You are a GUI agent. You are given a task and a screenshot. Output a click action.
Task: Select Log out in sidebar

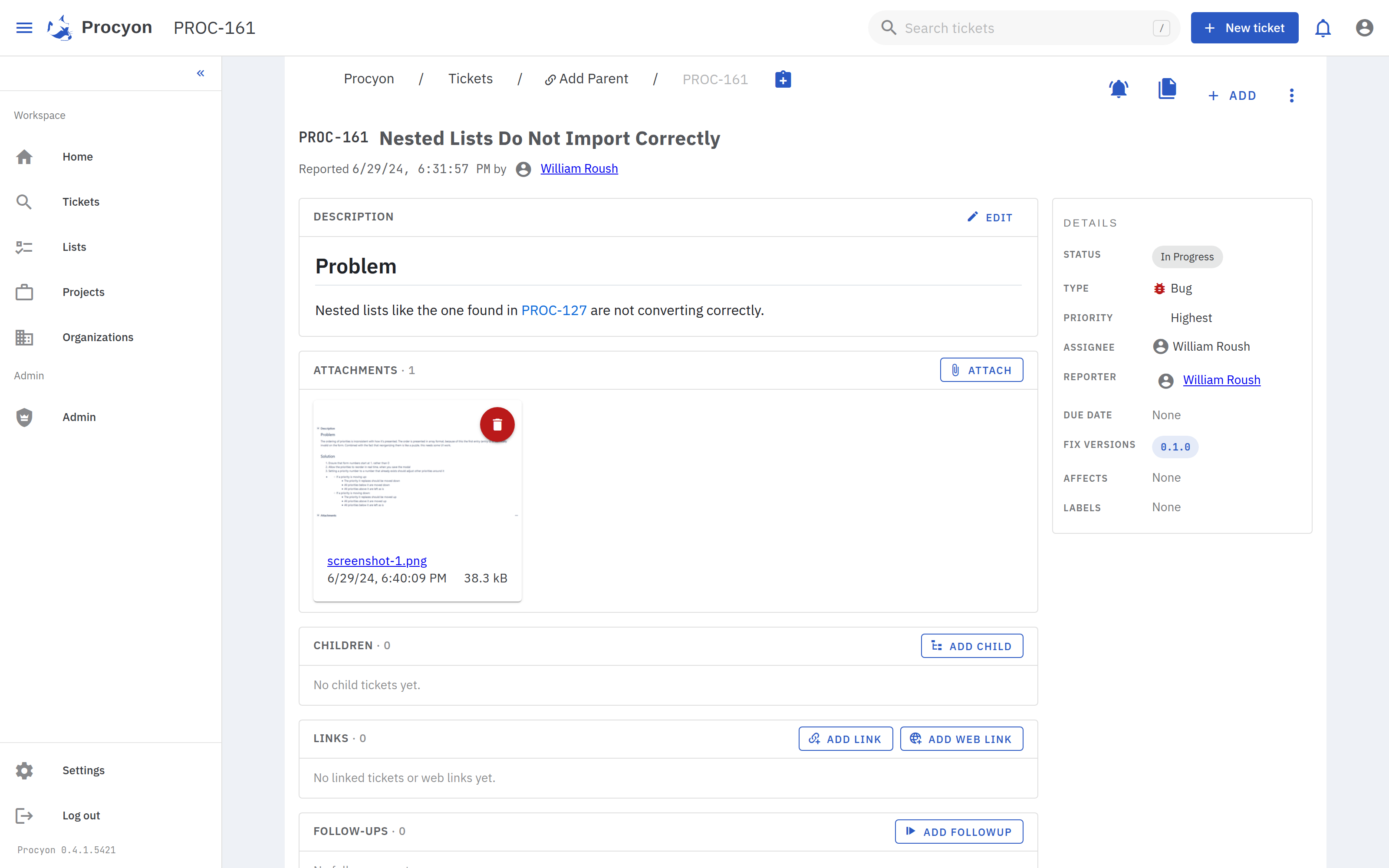click(111, 816)
